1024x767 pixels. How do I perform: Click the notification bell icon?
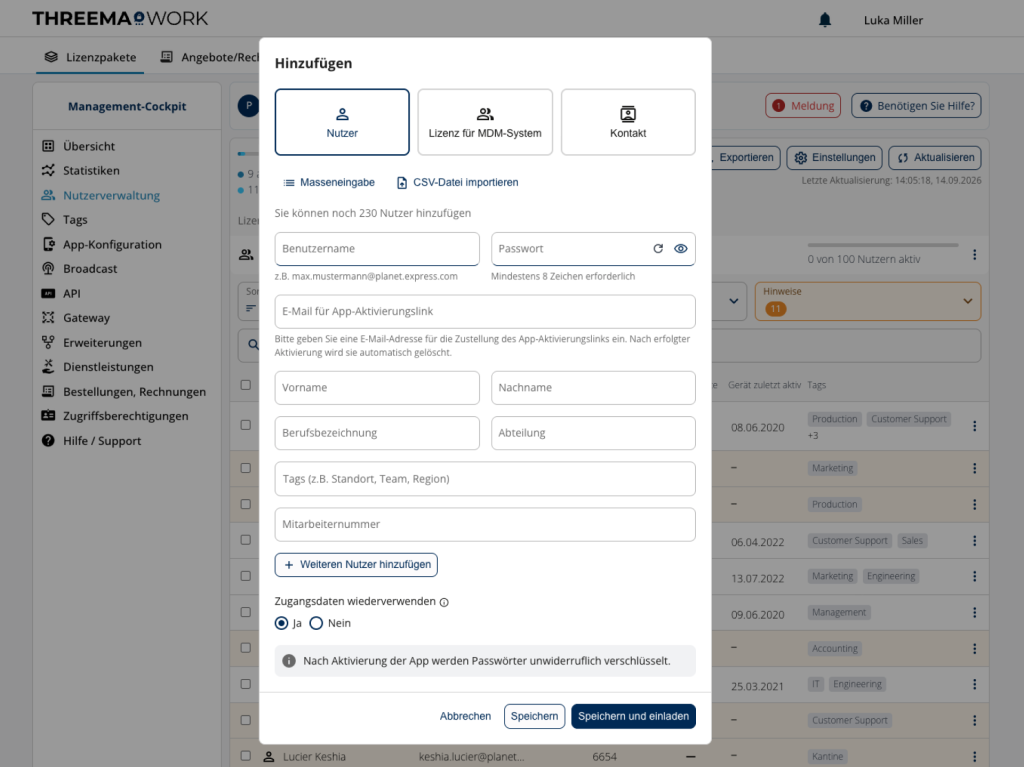(825, 20)
